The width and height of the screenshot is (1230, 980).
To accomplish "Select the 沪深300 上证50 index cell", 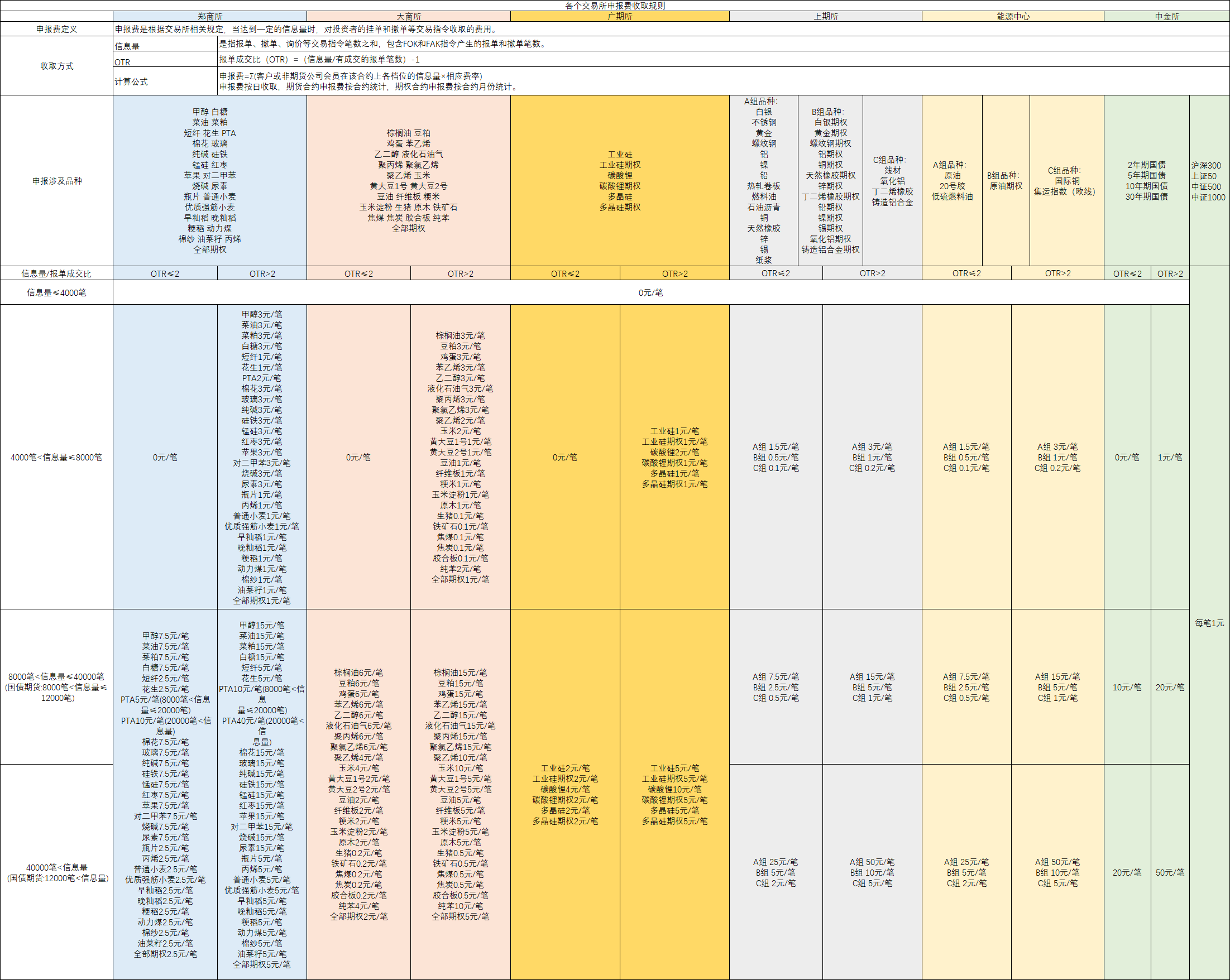I will coord(1209,181).
